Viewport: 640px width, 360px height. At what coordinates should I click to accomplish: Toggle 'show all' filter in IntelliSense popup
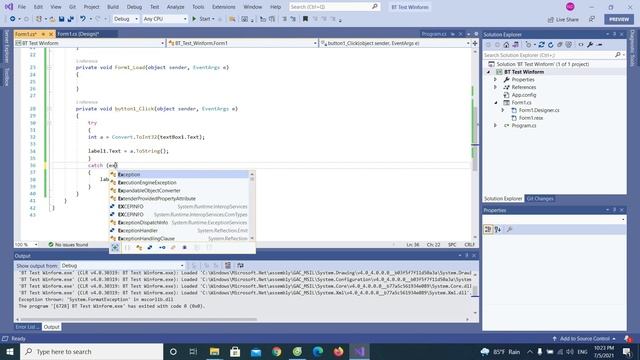116,247
